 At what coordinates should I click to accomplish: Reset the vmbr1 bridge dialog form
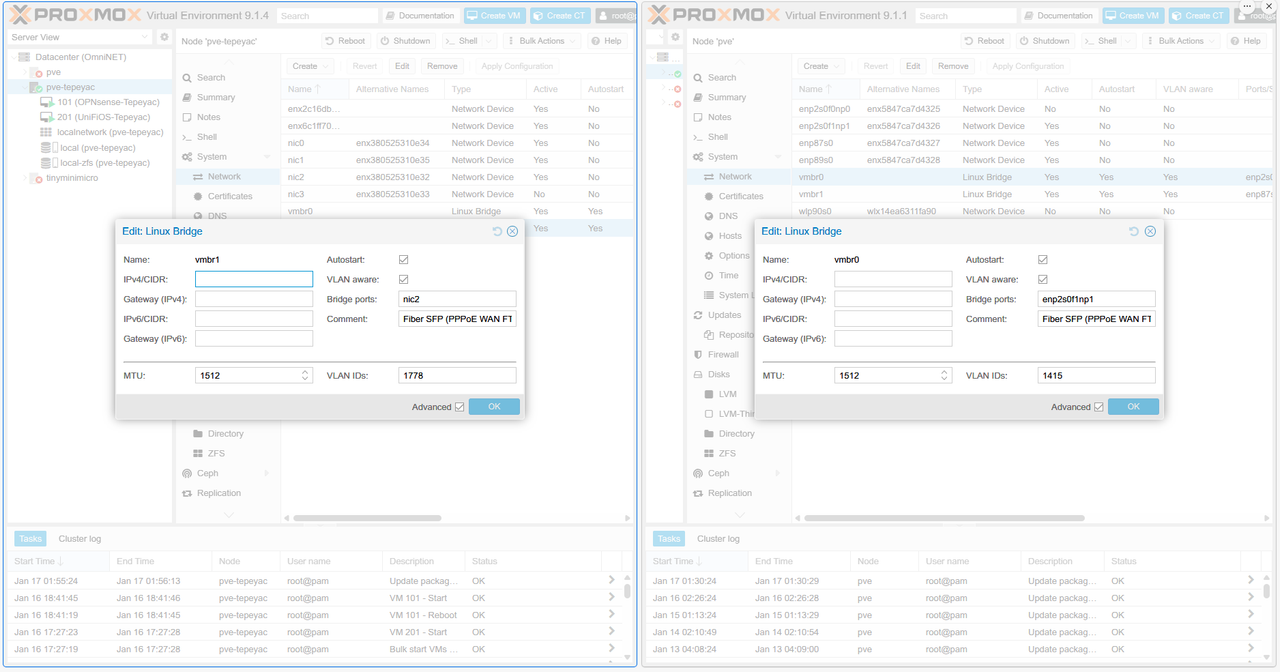498,231
